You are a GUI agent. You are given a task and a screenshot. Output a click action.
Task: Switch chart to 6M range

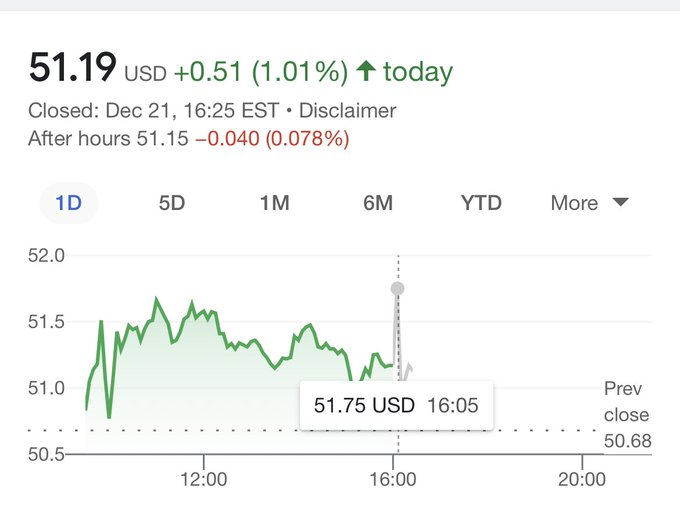point(377,203)
